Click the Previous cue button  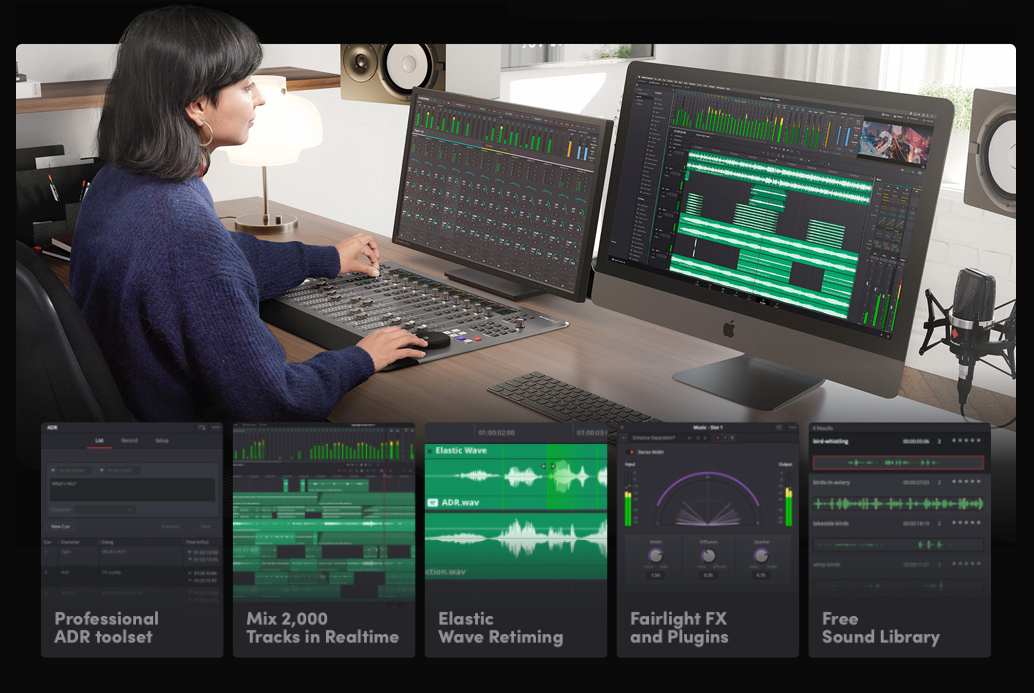point(171,526)
